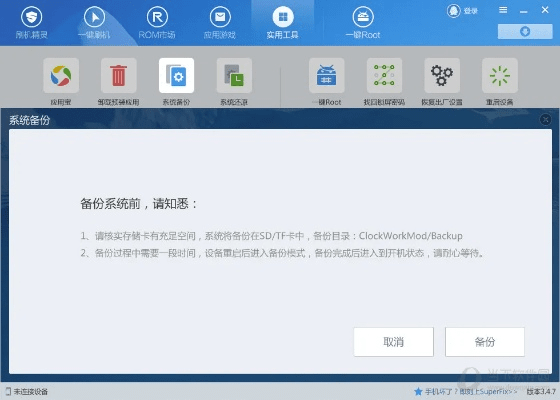This screenshot has height=400, width=560.
Task: Open the download manager arrow button
Action: (x=525, y=31)
